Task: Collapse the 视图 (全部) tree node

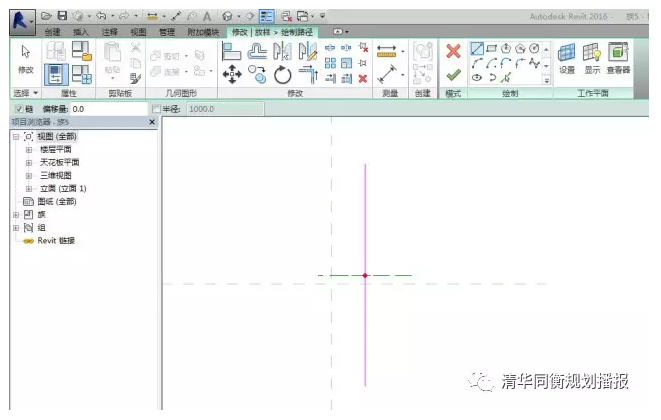Action: [16, 137]
